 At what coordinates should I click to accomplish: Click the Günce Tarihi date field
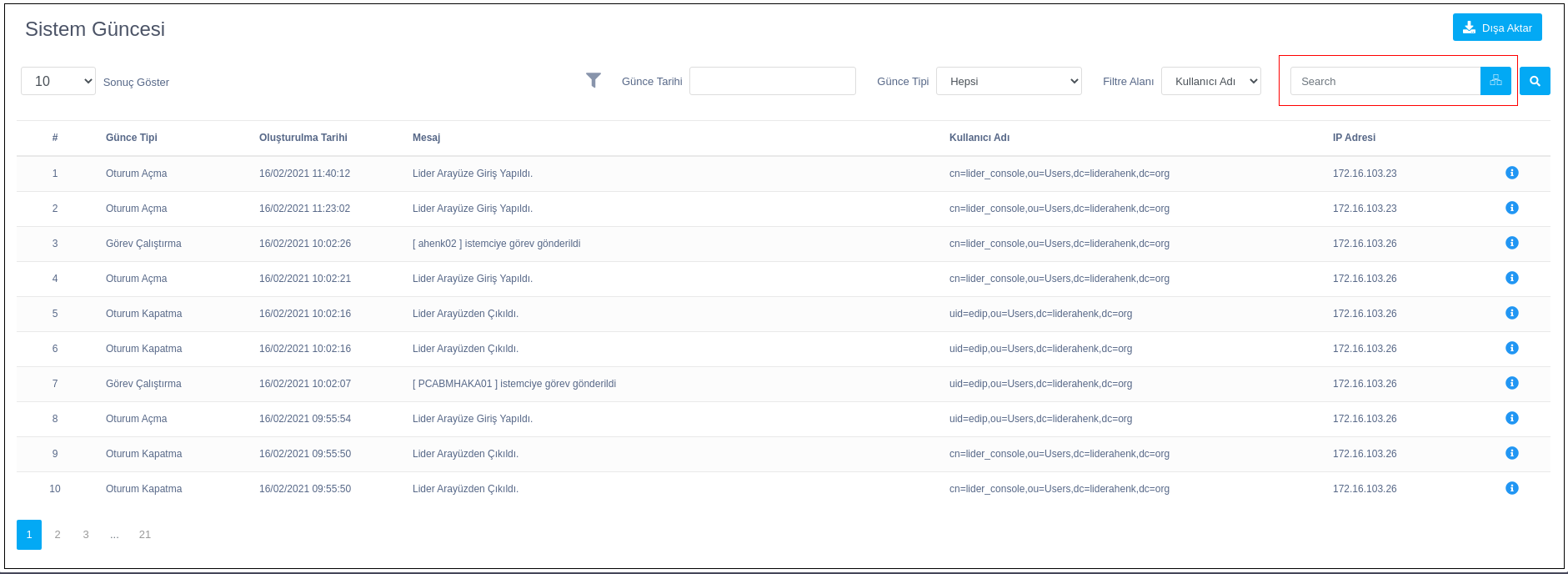(772, 81)
